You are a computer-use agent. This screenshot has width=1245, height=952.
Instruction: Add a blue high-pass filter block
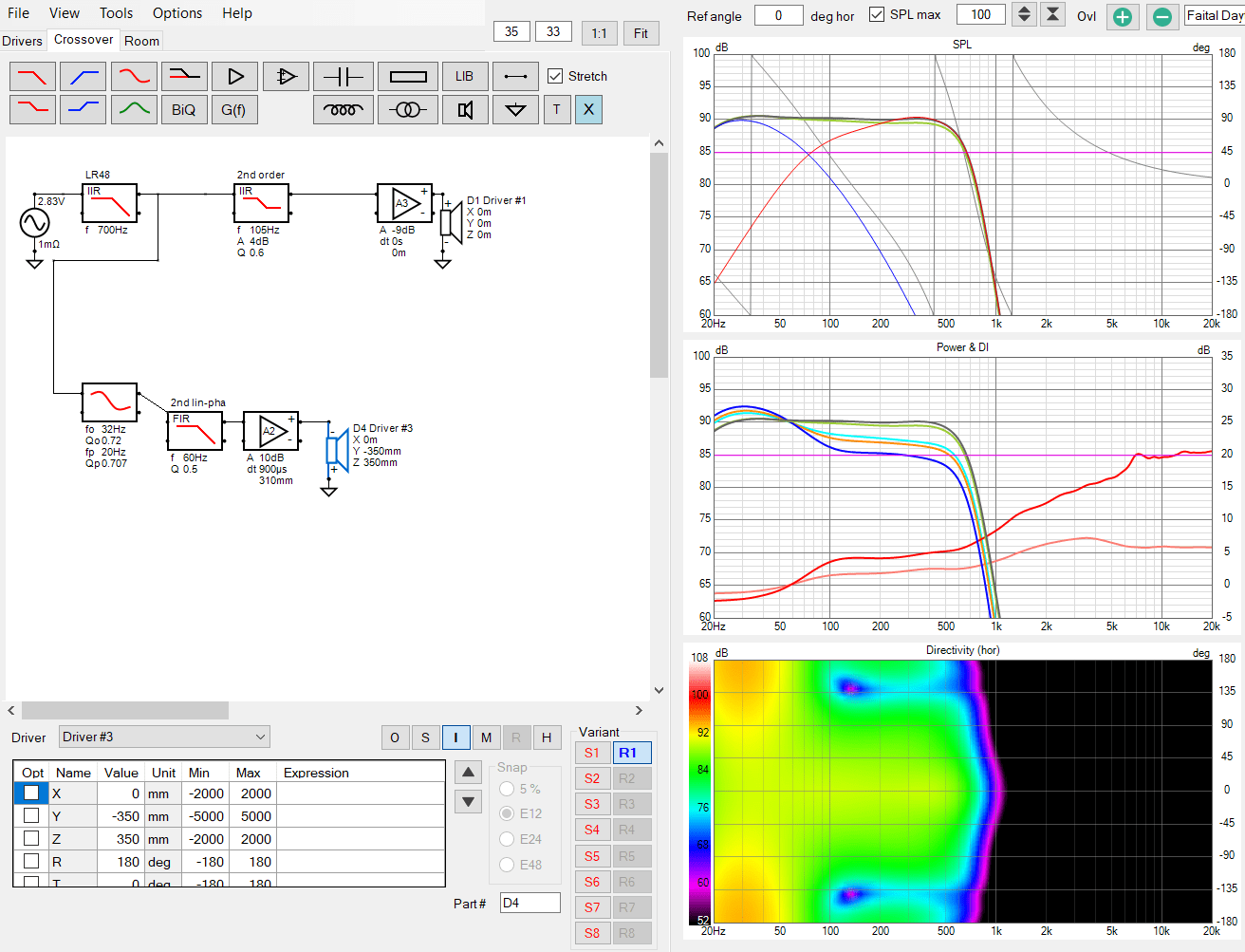83,76
